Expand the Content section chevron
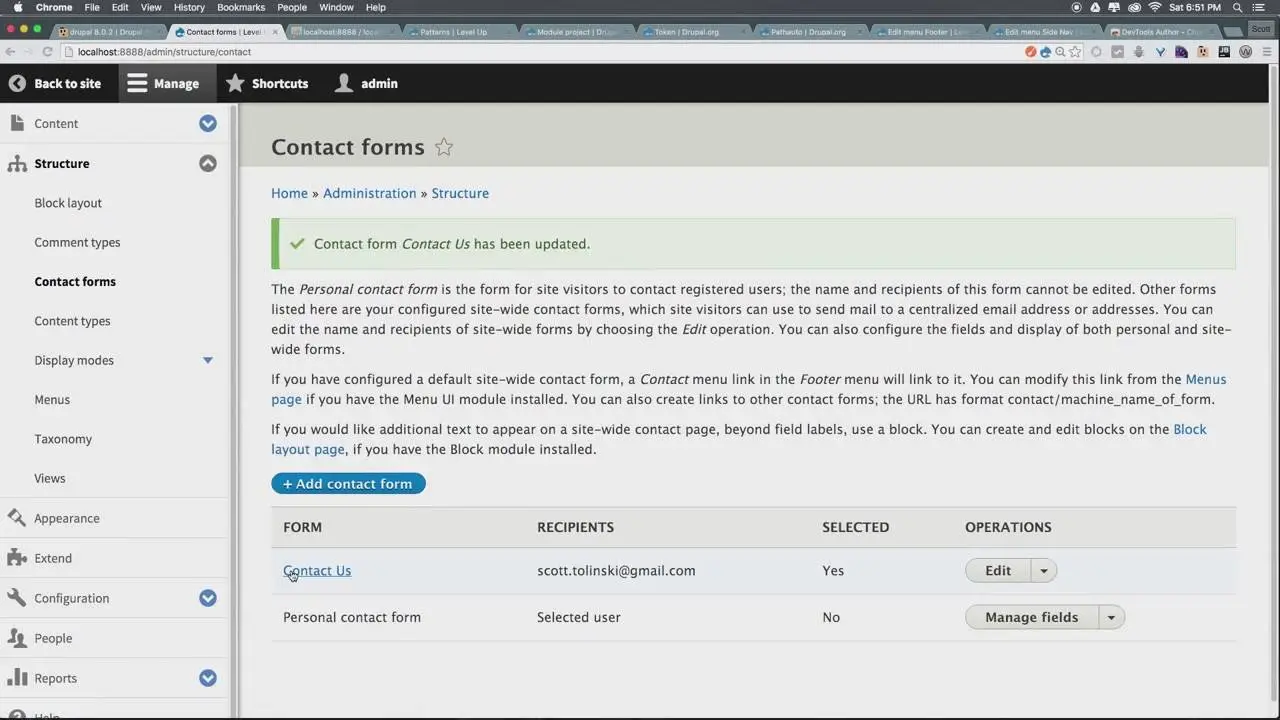The image size is (1280, 720). tap(207, 123)
